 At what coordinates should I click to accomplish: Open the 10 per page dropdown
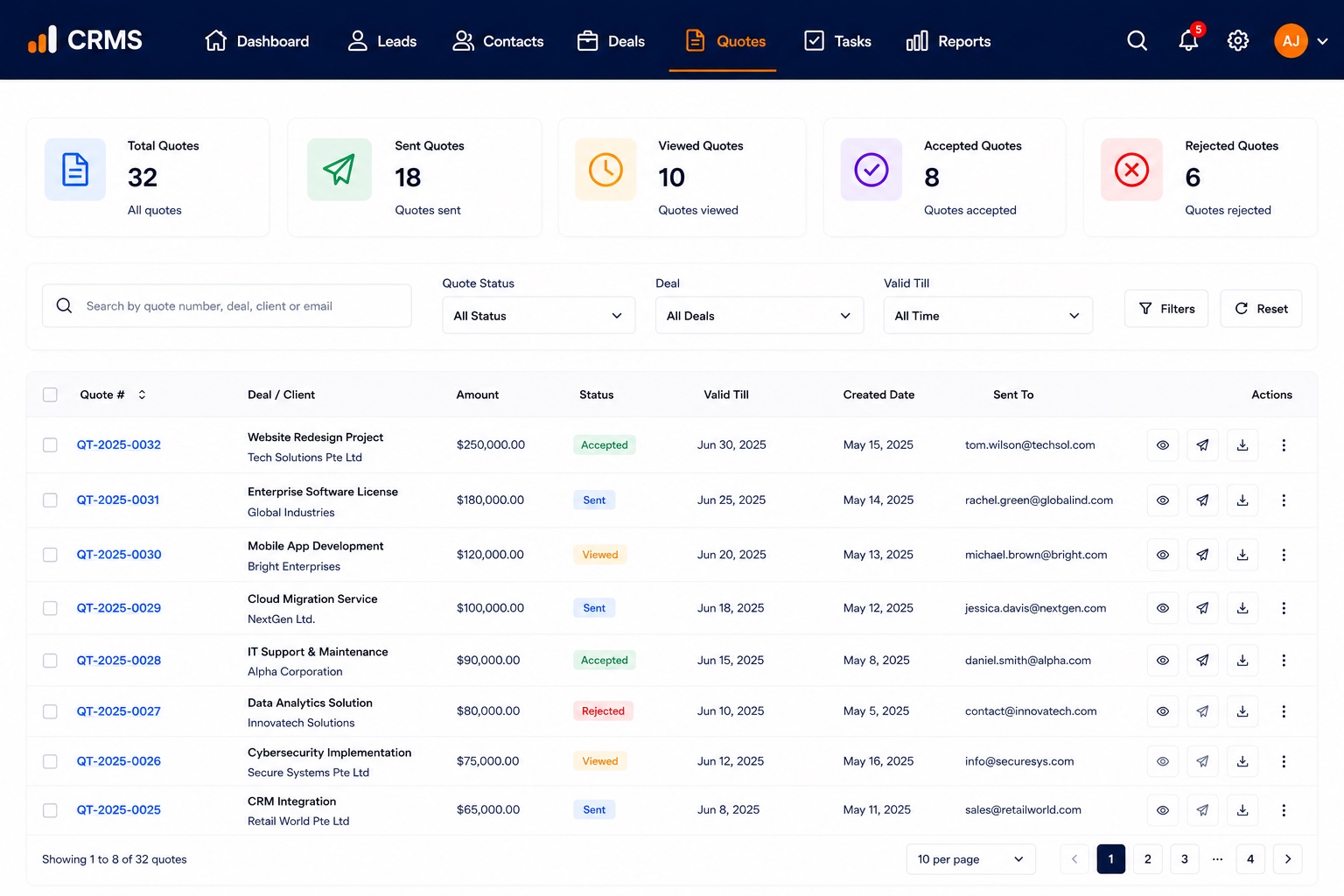[x=970, y=859]
